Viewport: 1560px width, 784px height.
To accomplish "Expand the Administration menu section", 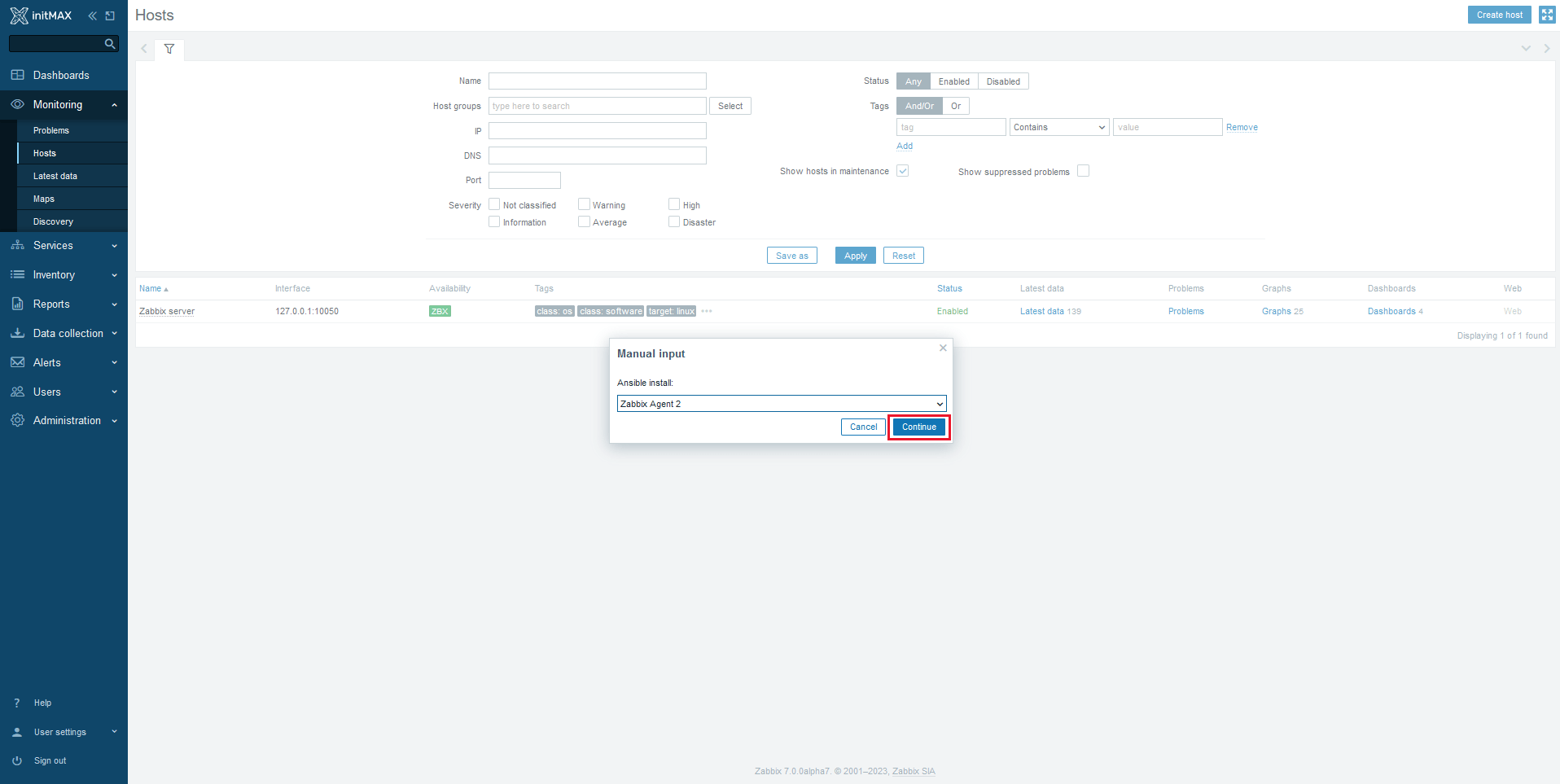I will 114,420.
